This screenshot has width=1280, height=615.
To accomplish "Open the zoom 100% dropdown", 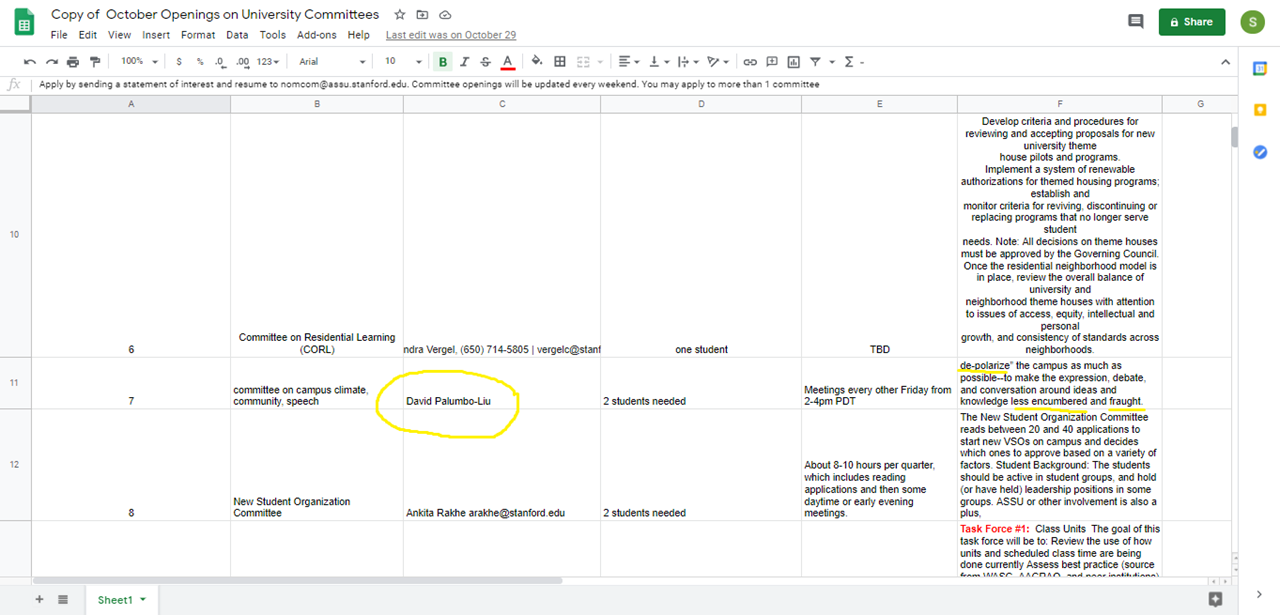I will [x=139, y=62].
